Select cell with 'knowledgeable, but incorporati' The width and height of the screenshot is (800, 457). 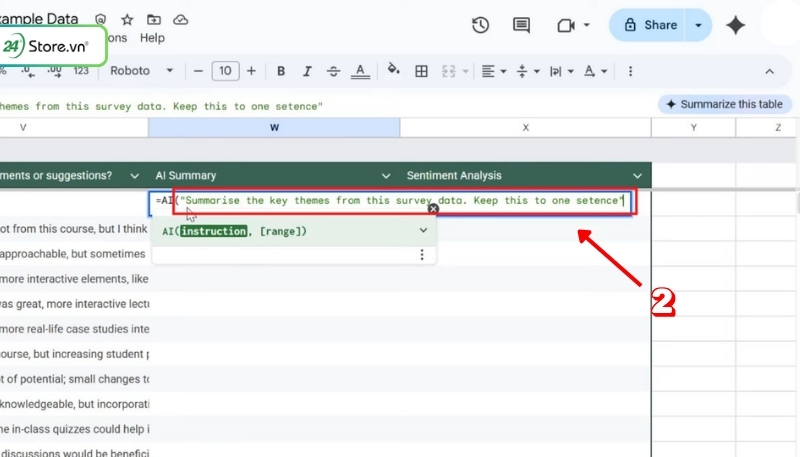click(74, 404)
